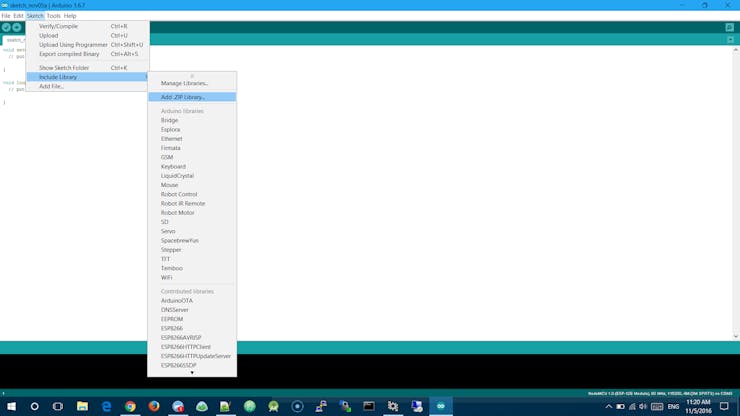Click the Verify checkmark toolbar icon
Image resolution: width=740 pixels, height=416 pixels.
(x=6, y=27)
